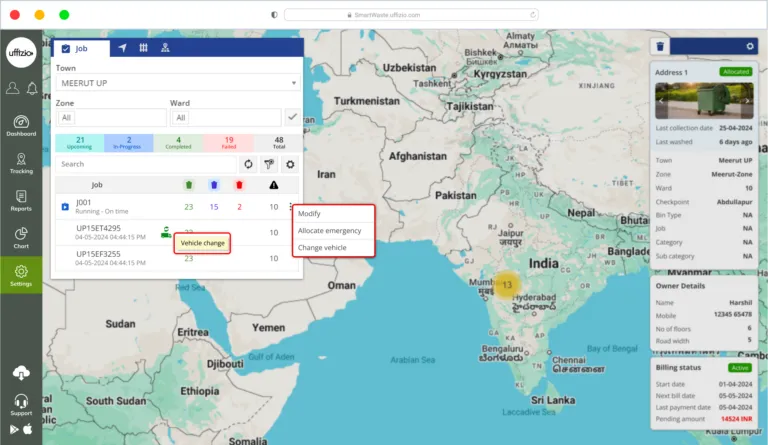Open the Tracking section
768x445 pixels.
pyautogui.click(x=20, y=162)
